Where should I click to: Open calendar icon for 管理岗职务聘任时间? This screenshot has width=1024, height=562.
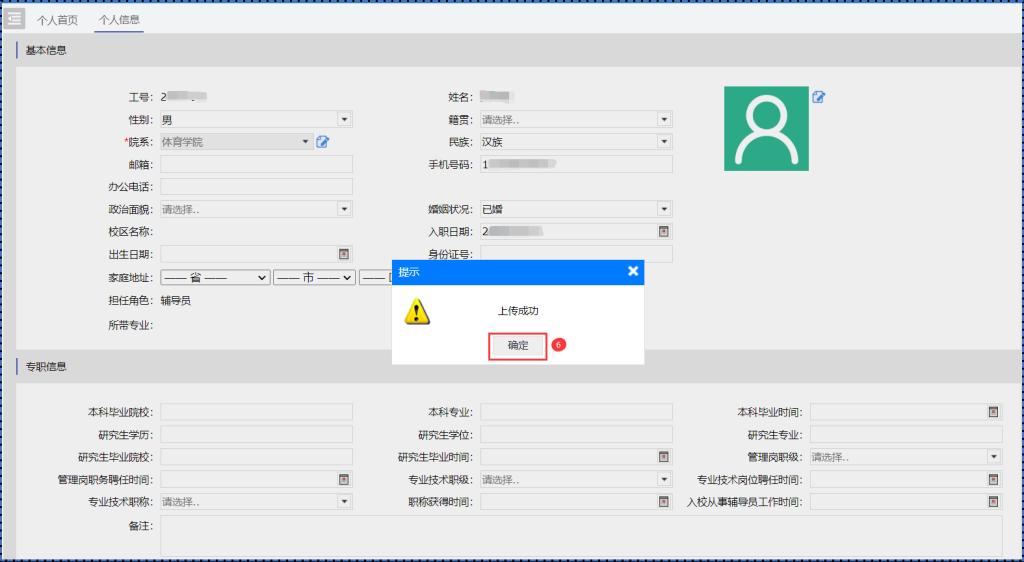click(344, 479)
